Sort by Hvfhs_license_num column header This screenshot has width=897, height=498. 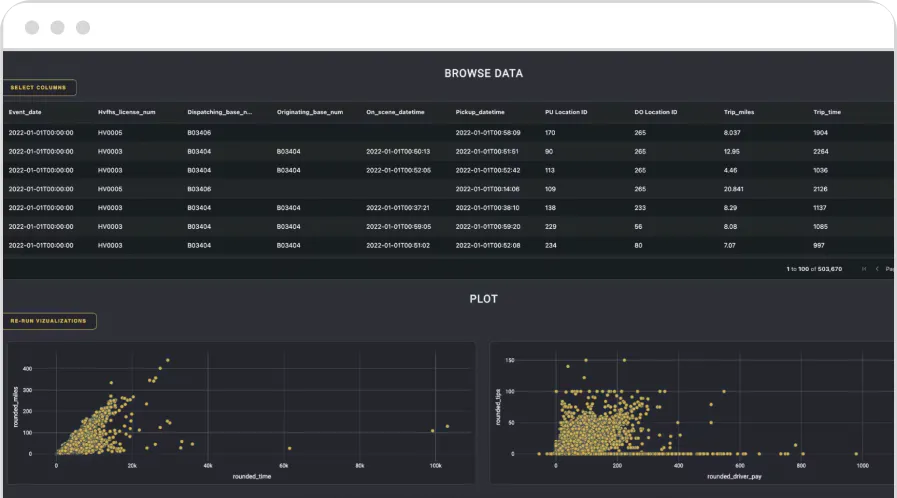(x=126, y=112)
